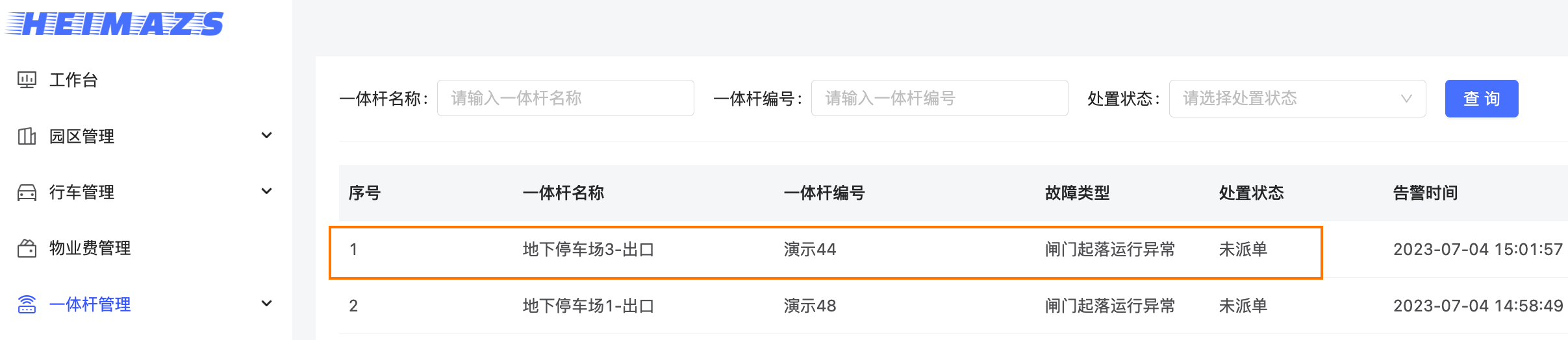The width and height of the screenshot is (1568, 340).
Task: Click the 园区管理 building icon
Action: click(27, 136)
